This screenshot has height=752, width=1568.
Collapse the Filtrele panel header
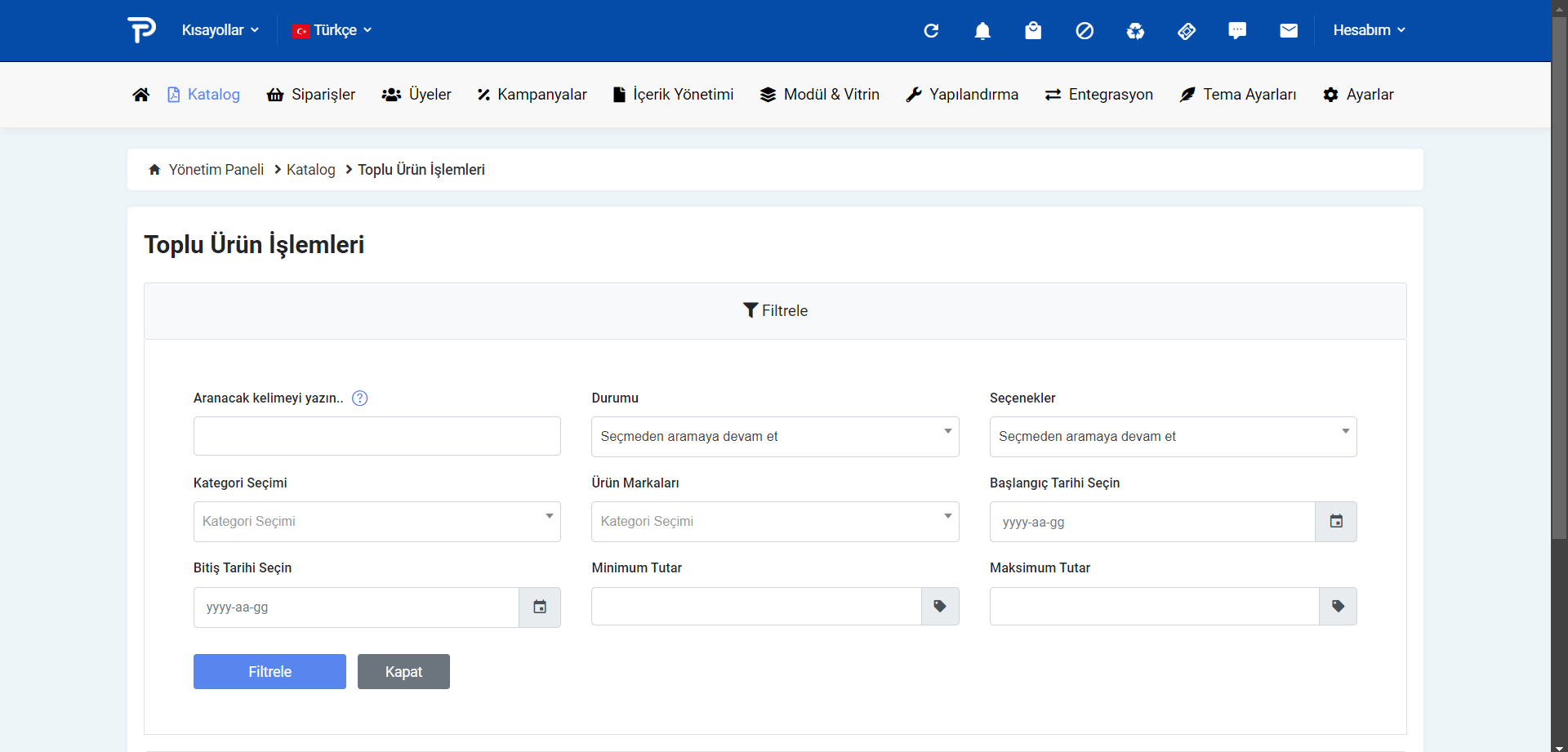point(775,311)
